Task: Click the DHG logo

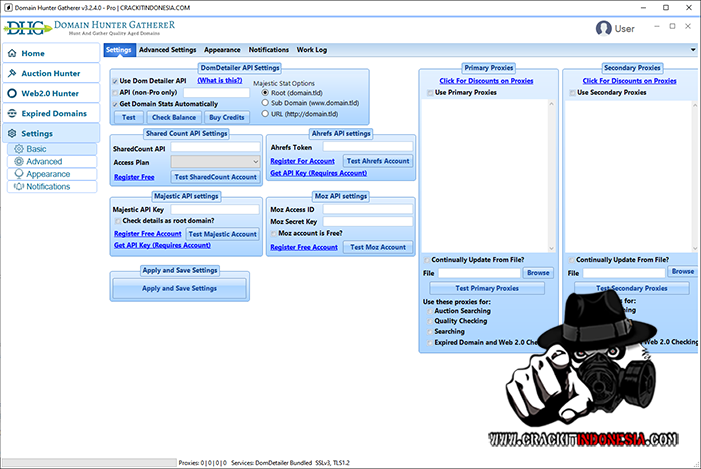Action: 28,29
